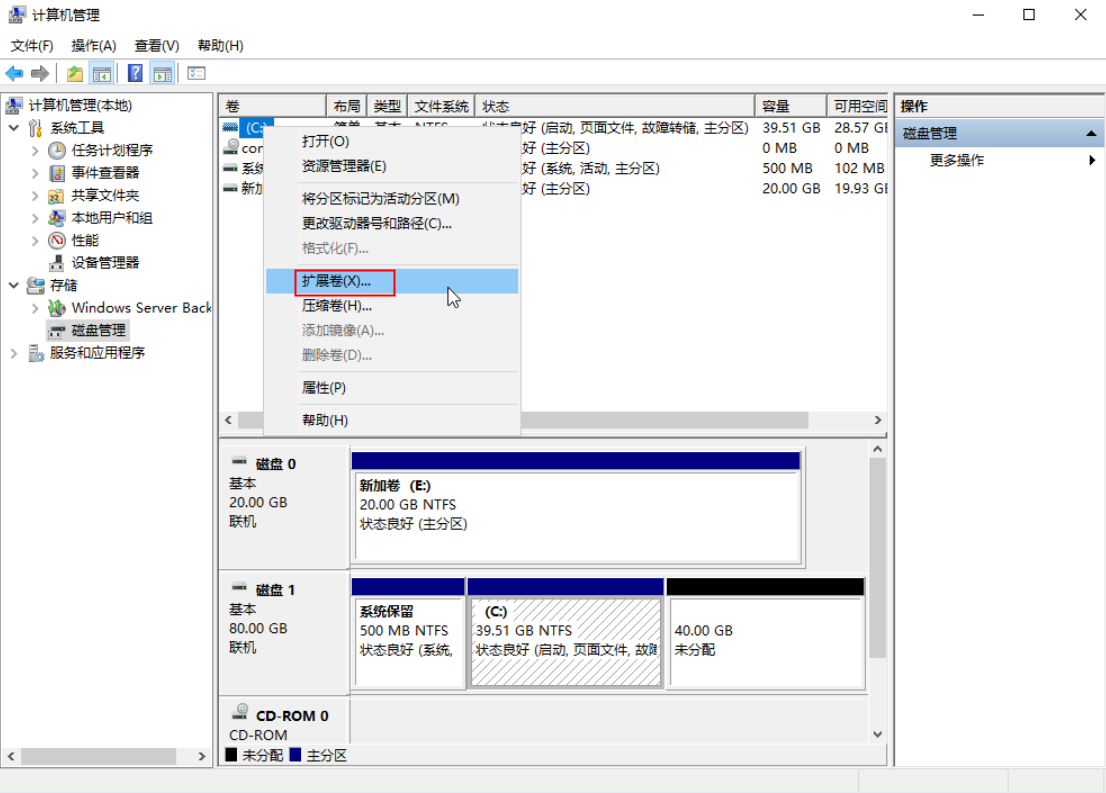1106x793 pixels.
Task: Click the 磁盘 1 disk label
Action: (275, 590)
